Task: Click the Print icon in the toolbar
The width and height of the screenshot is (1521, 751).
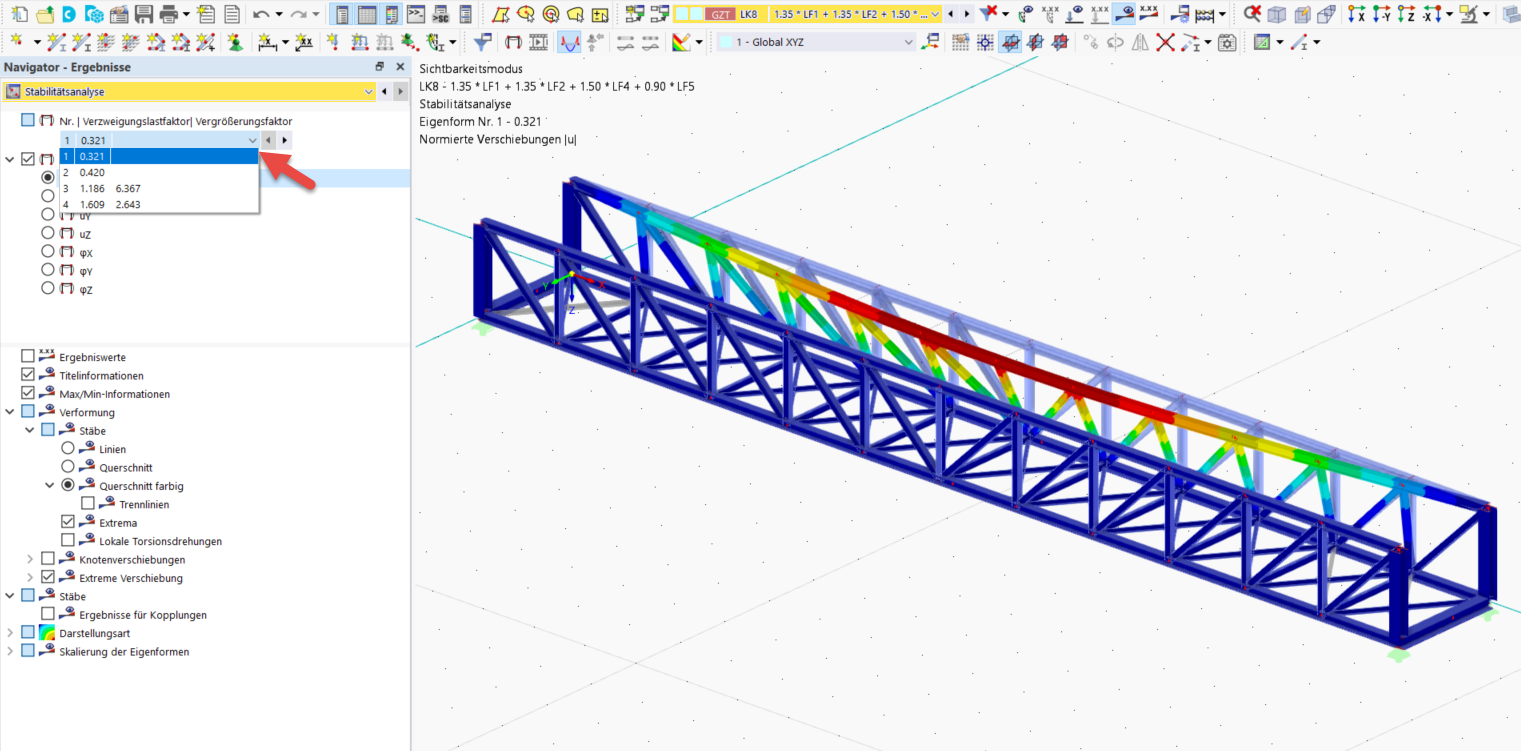Action: 169,14
